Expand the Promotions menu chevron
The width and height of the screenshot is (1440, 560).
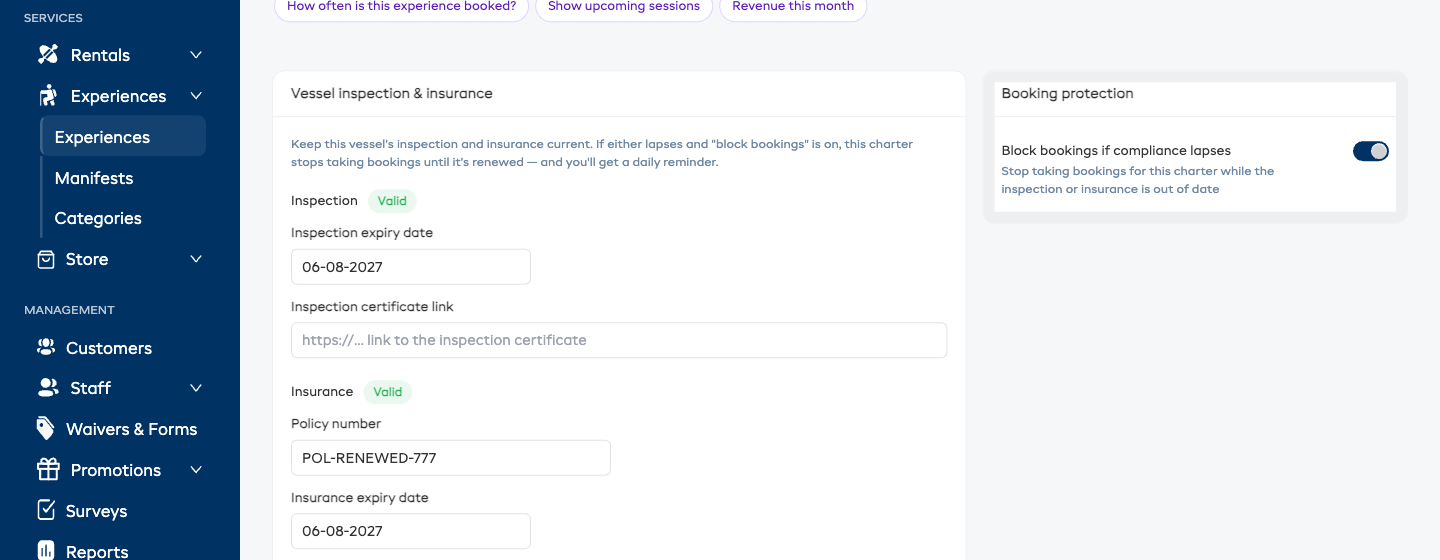(x=196, y=470)
